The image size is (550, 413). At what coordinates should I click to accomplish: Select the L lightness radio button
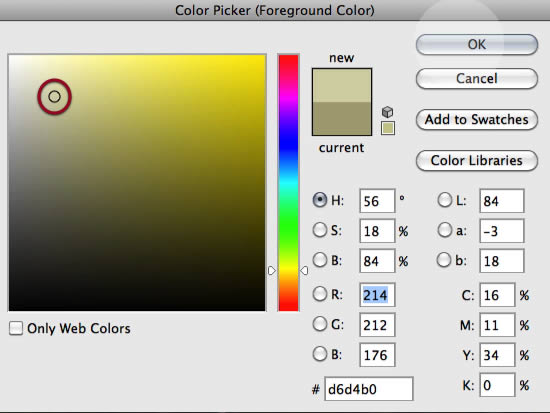click(444, 200)
